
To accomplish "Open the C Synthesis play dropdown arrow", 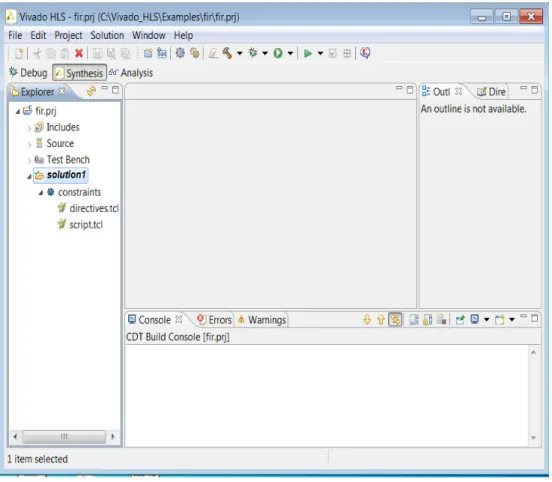I will [320, 54].
